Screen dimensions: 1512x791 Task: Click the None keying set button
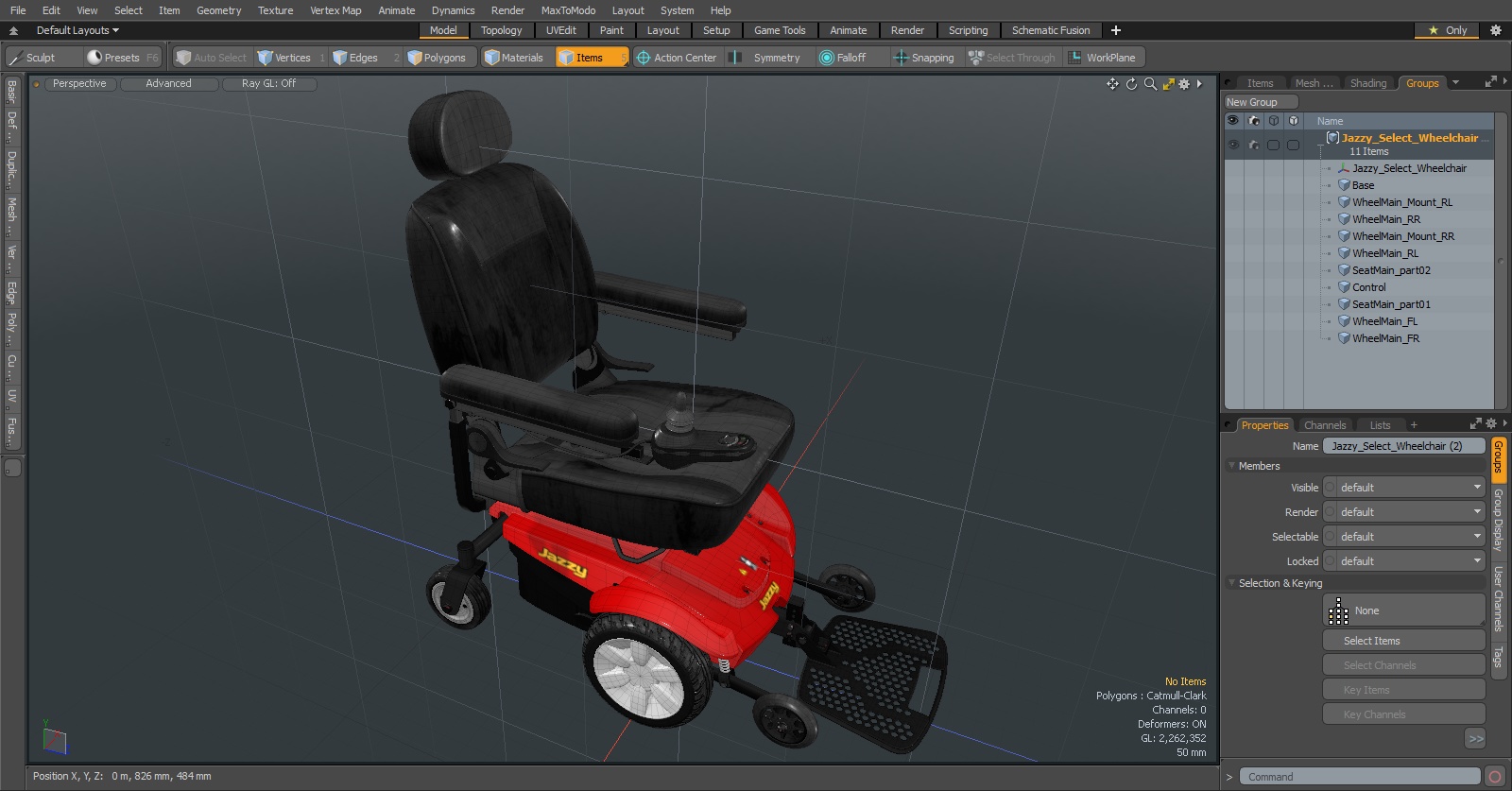[1404, 610]
